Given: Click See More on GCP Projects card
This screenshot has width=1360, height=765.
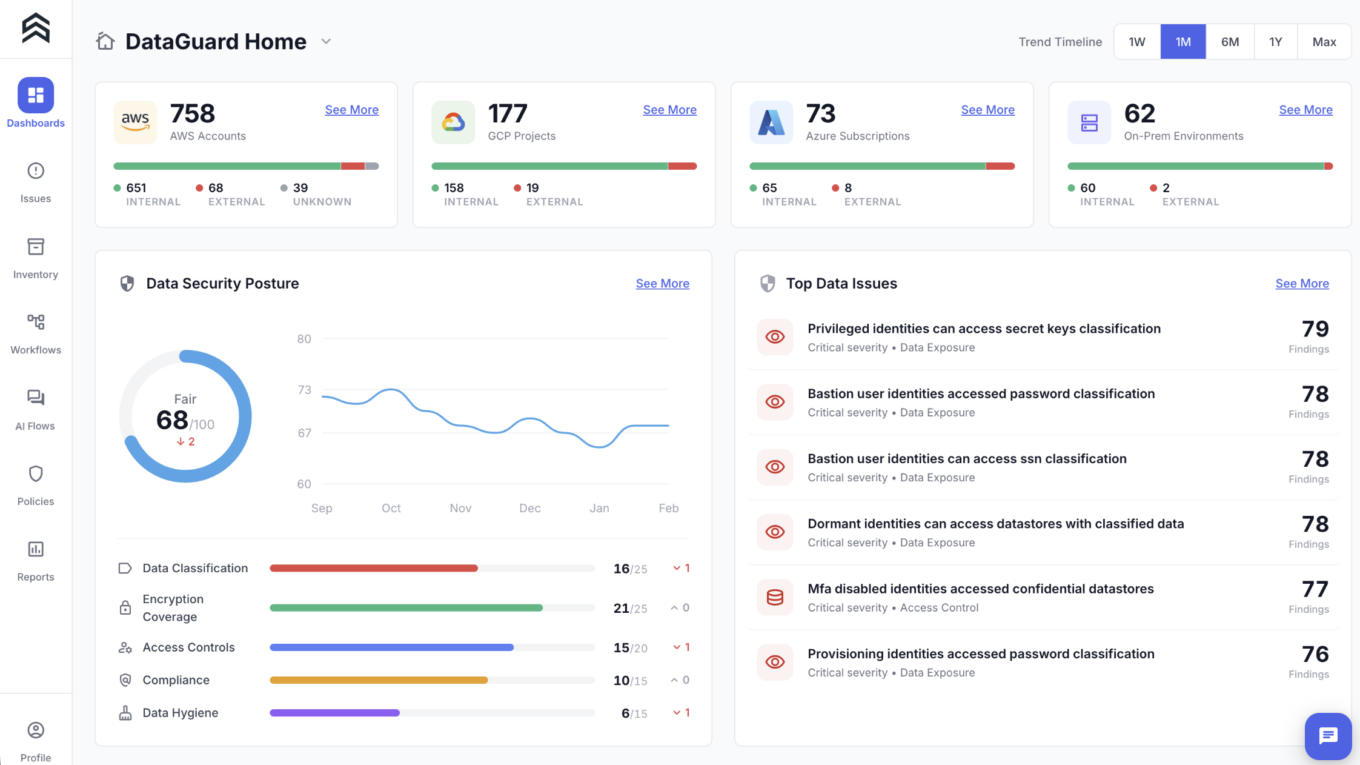Looking at the screenshot, I should point(670,110).
